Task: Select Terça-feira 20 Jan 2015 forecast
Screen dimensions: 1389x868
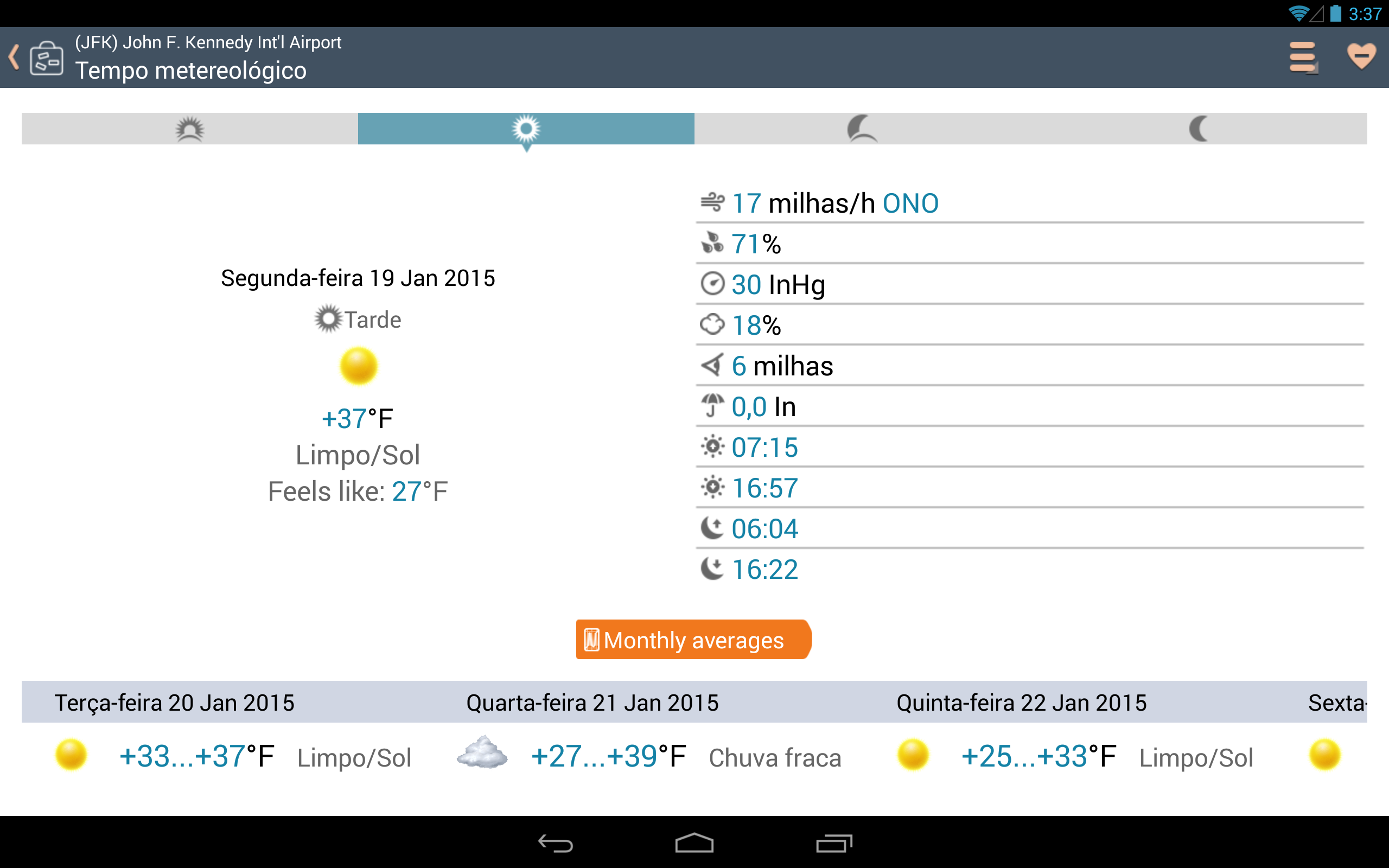Action: (x=175, y=703)
